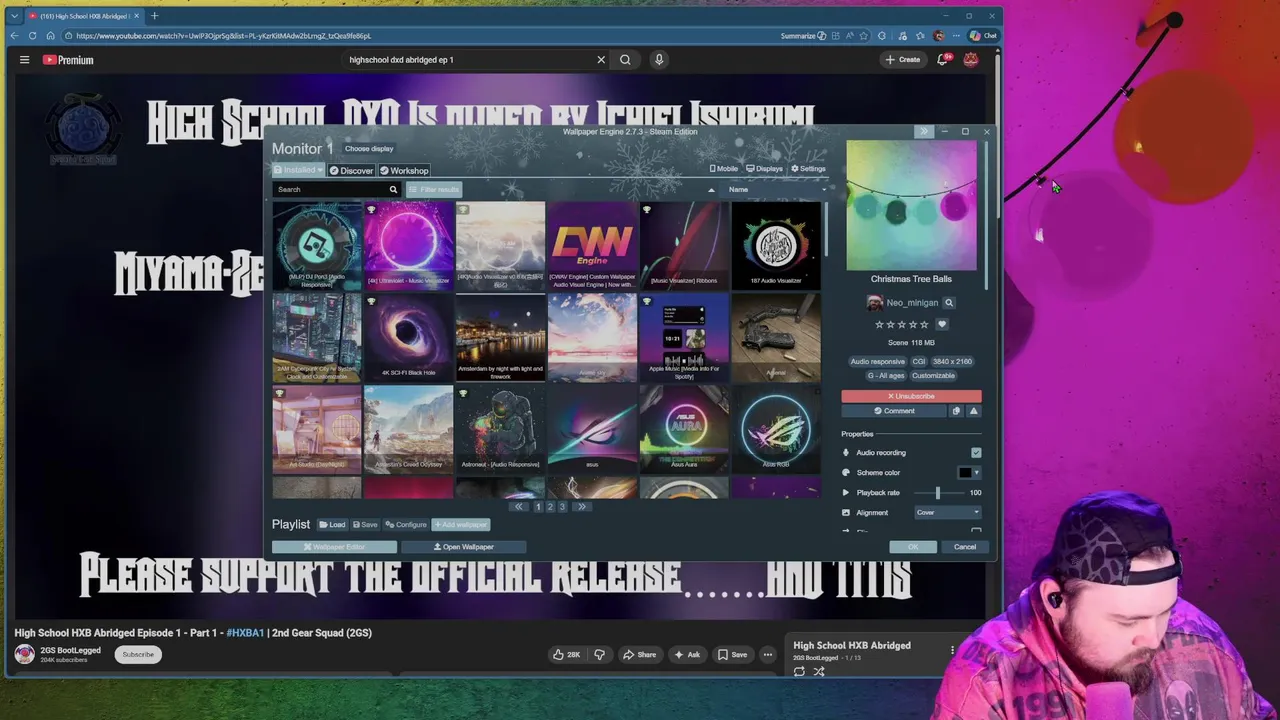Start YouTube voice search microphone
1280x720 pixels.
click(x=659, y=60)
